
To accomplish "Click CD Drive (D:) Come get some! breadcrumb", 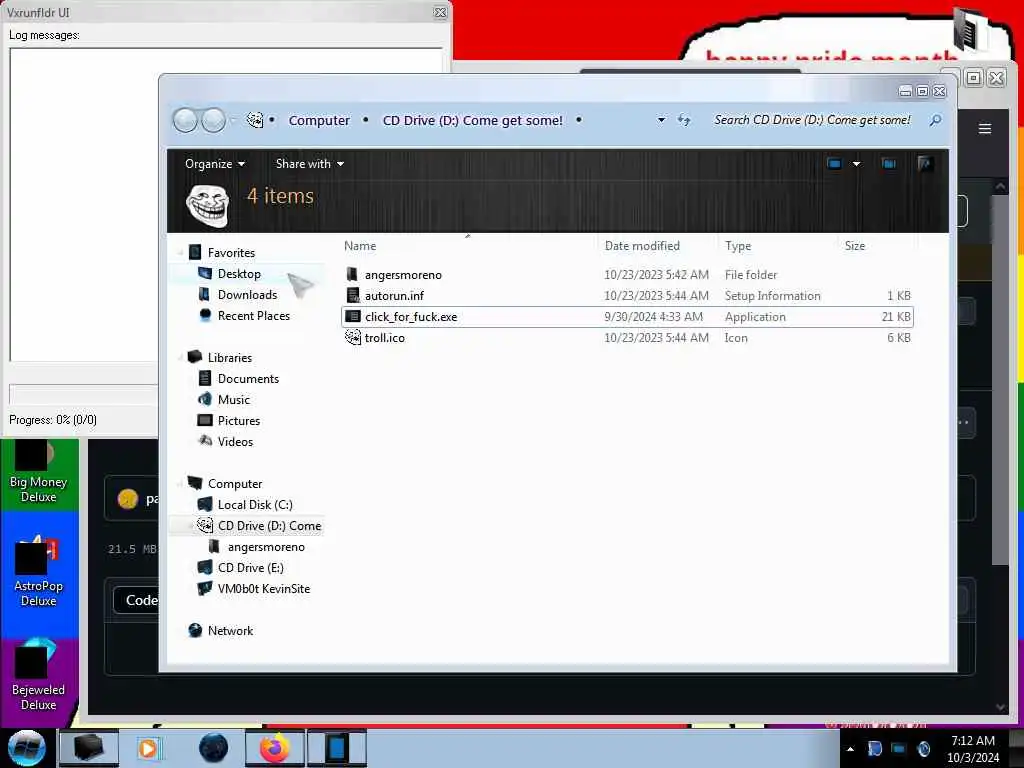I will [472, 120].
